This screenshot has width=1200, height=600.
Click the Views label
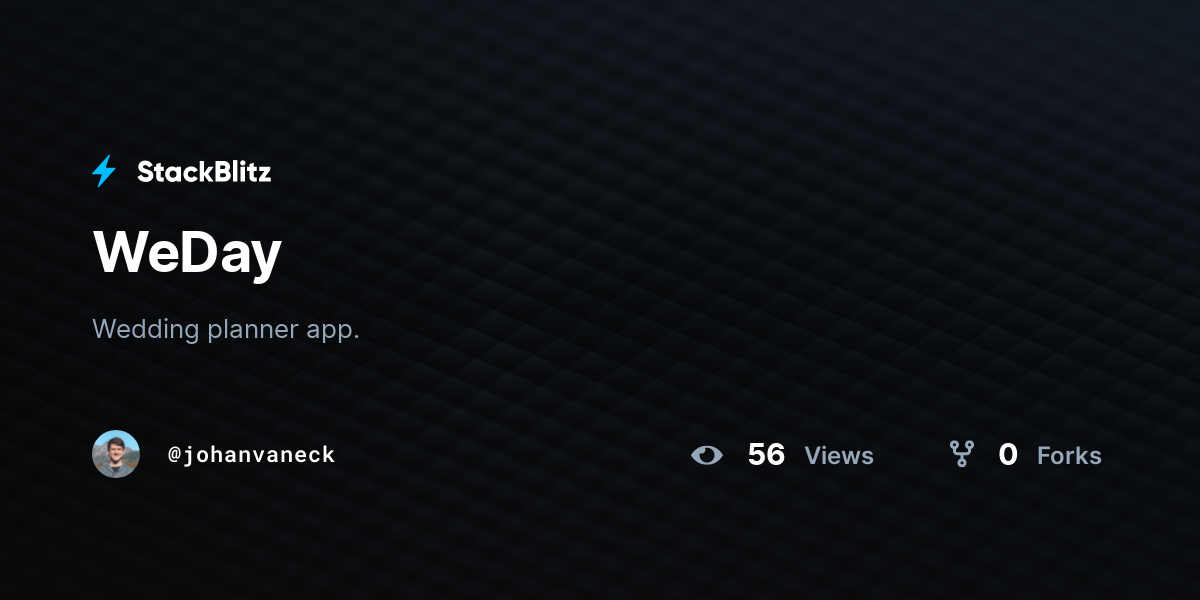[x=839, y=456]
